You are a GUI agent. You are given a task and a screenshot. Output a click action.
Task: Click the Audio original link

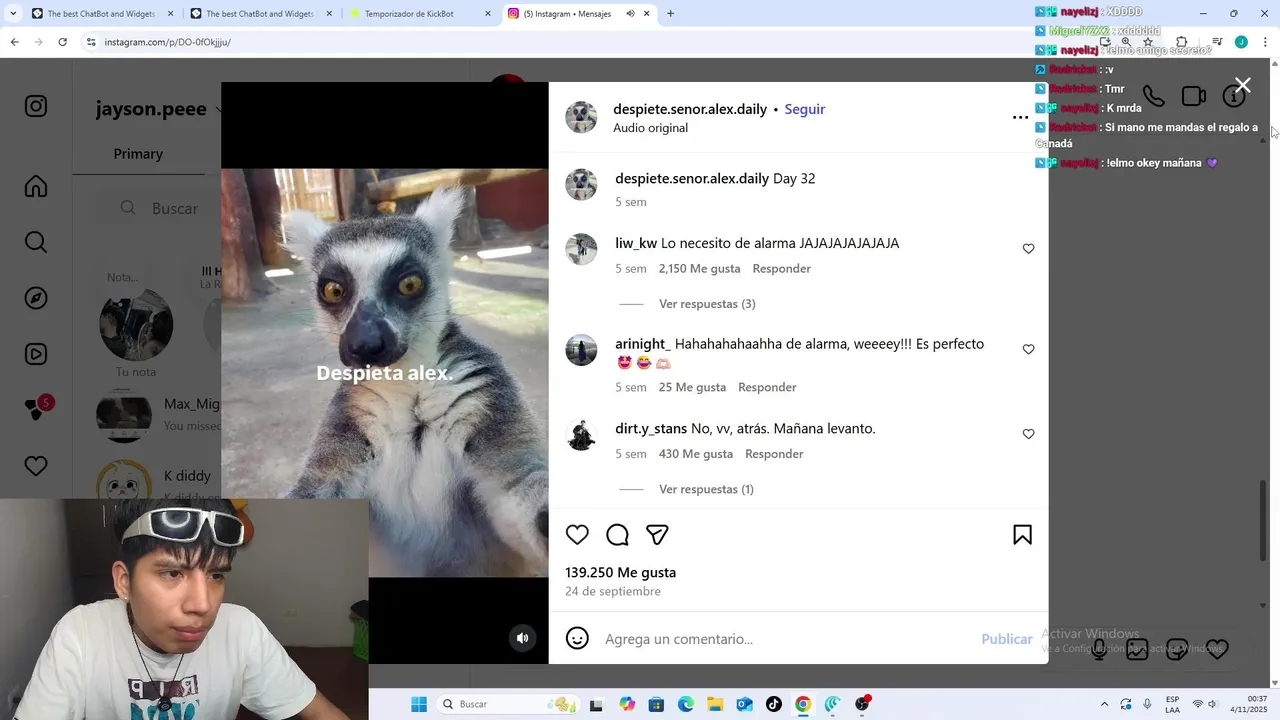[650, 128]
